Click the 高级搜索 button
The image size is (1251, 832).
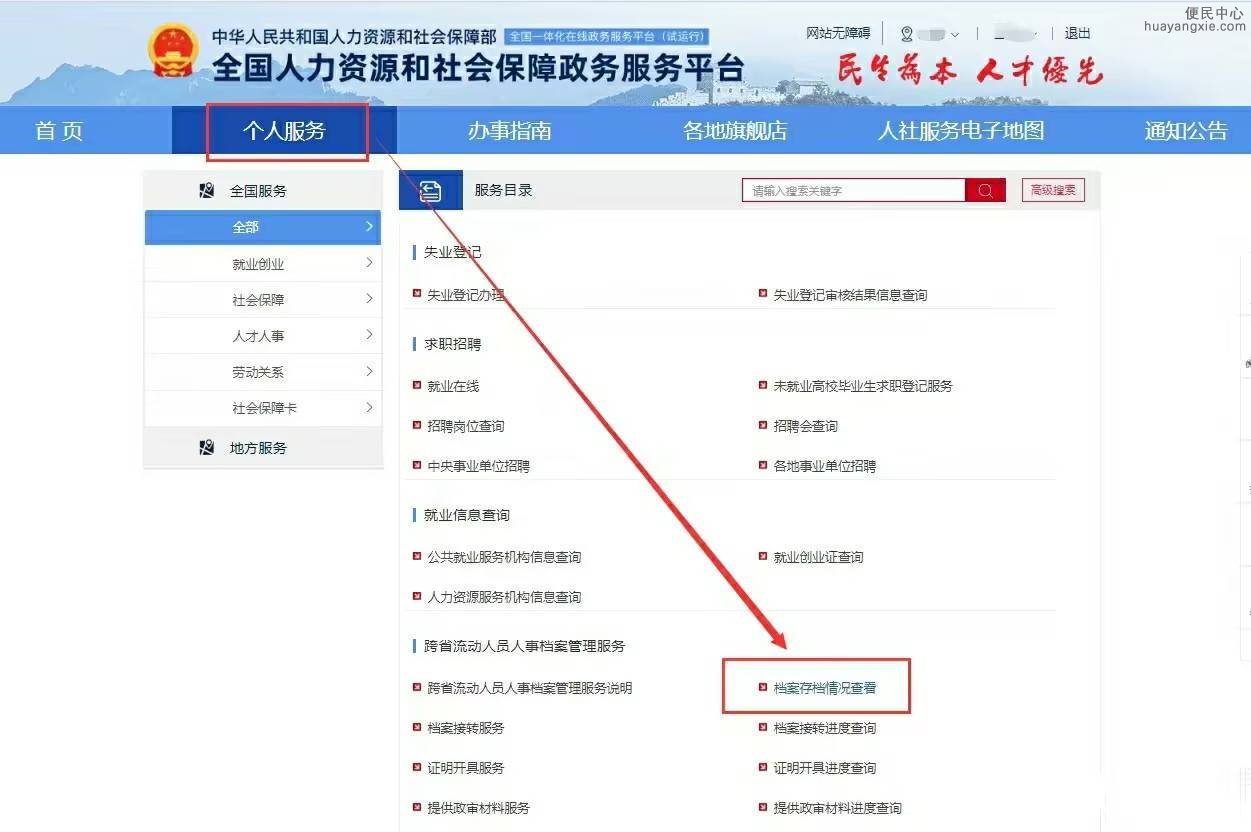1053,190
